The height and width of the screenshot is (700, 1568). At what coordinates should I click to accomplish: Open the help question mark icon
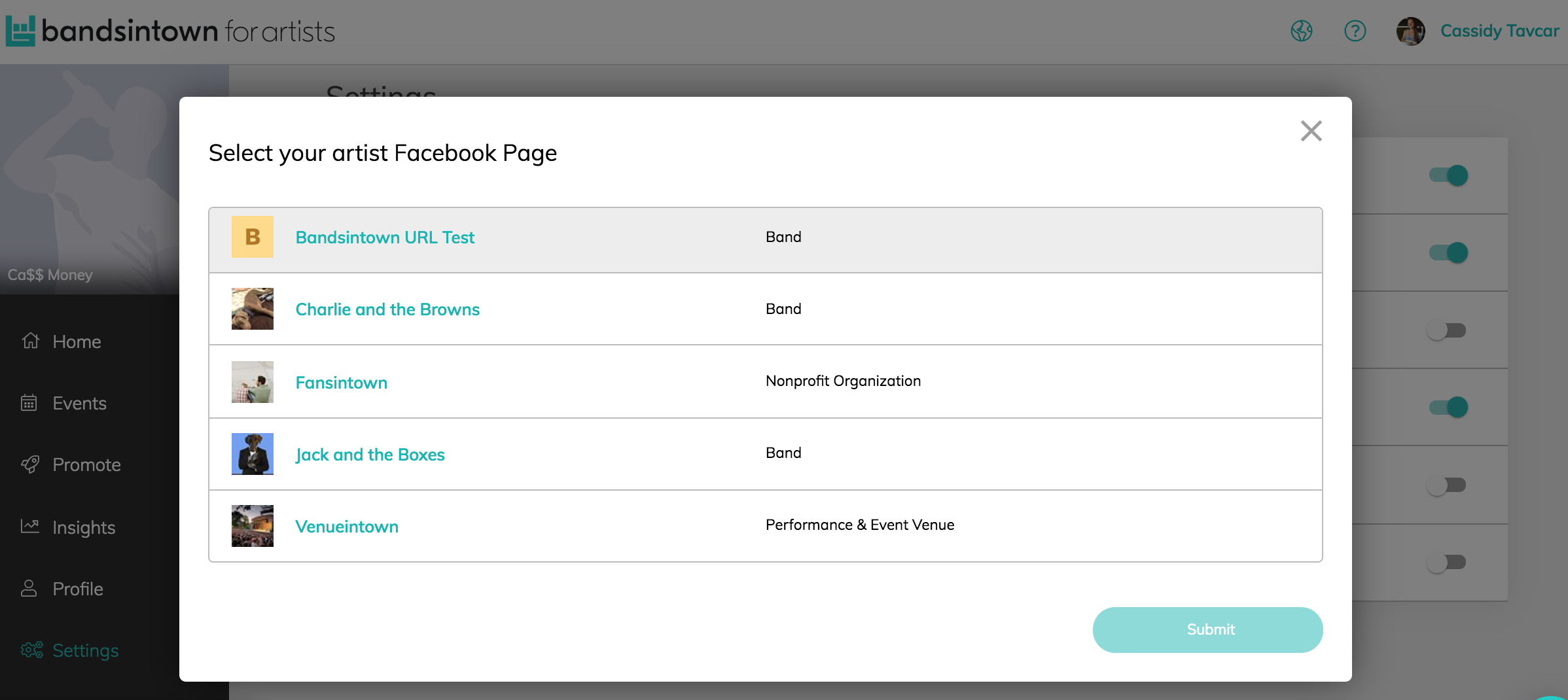(x=1355, y=31)
